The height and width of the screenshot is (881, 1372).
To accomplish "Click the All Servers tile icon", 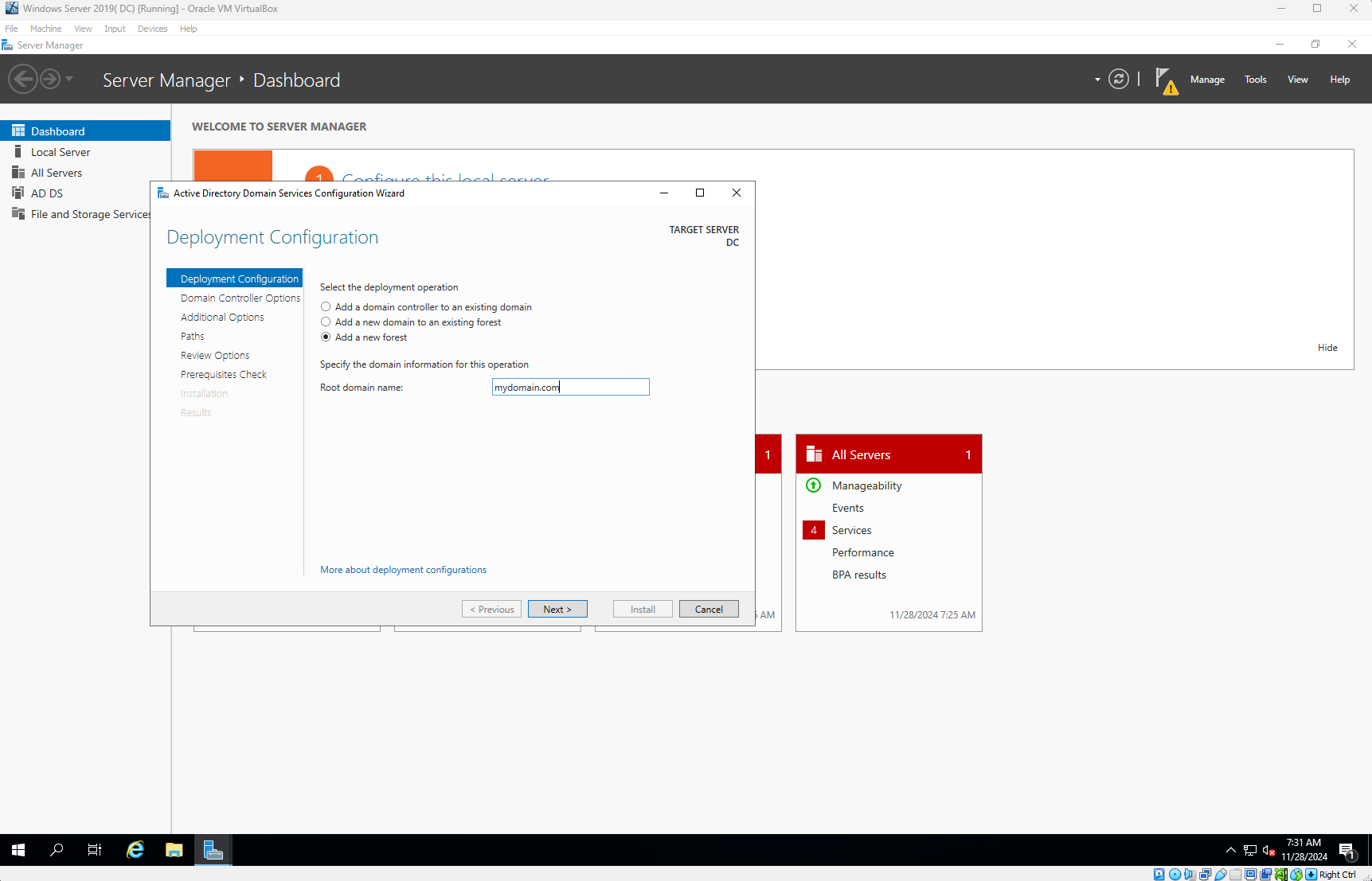I will (x=814, y=454).
